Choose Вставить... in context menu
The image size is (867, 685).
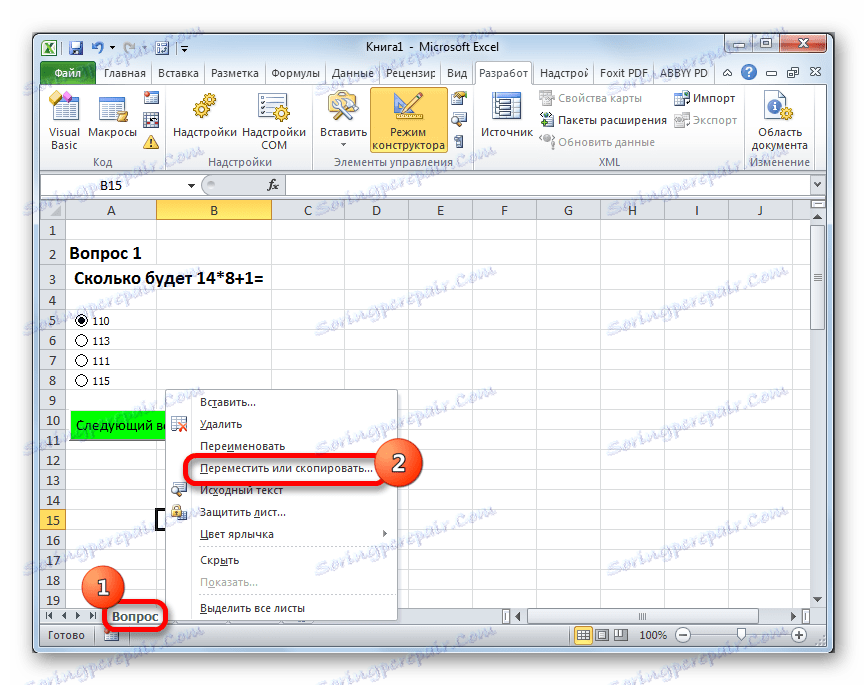click(282, 402)
